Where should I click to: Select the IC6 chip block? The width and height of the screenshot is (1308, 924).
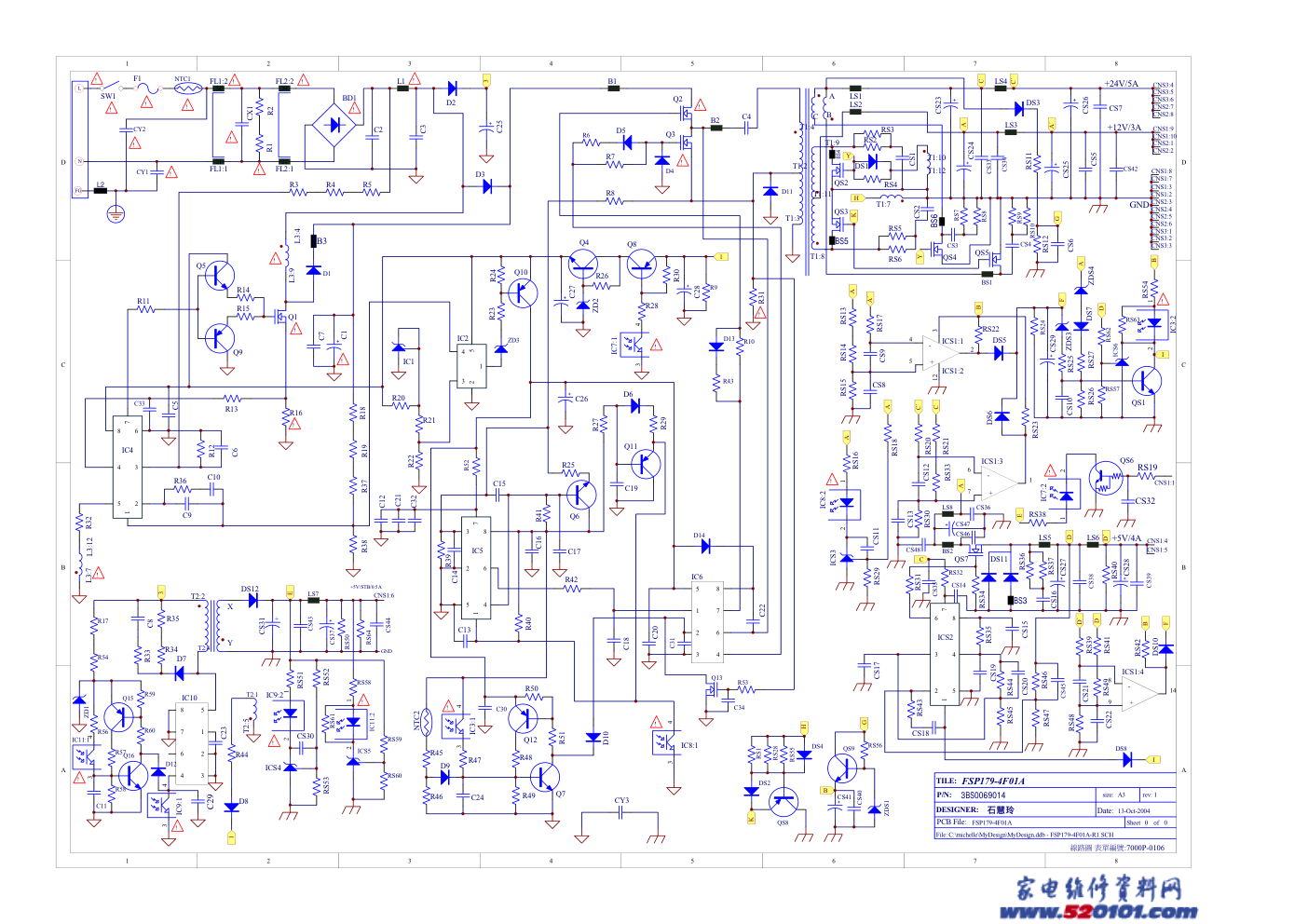pos(709,620)
